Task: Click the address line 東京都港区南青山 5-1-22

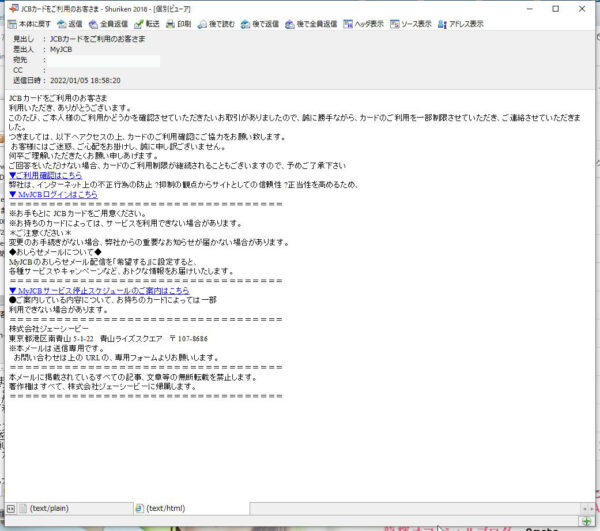Action: 51,339
